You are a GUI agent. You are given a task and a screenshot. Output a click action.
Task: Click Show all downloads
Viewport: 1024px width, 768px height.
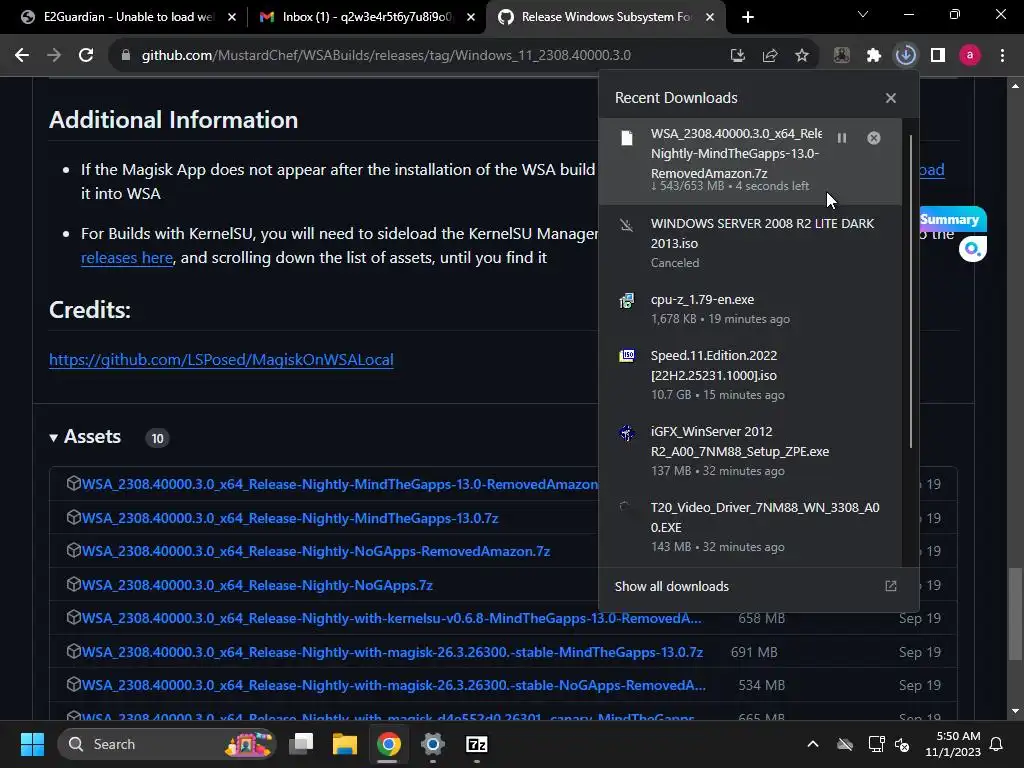point(671,586)
